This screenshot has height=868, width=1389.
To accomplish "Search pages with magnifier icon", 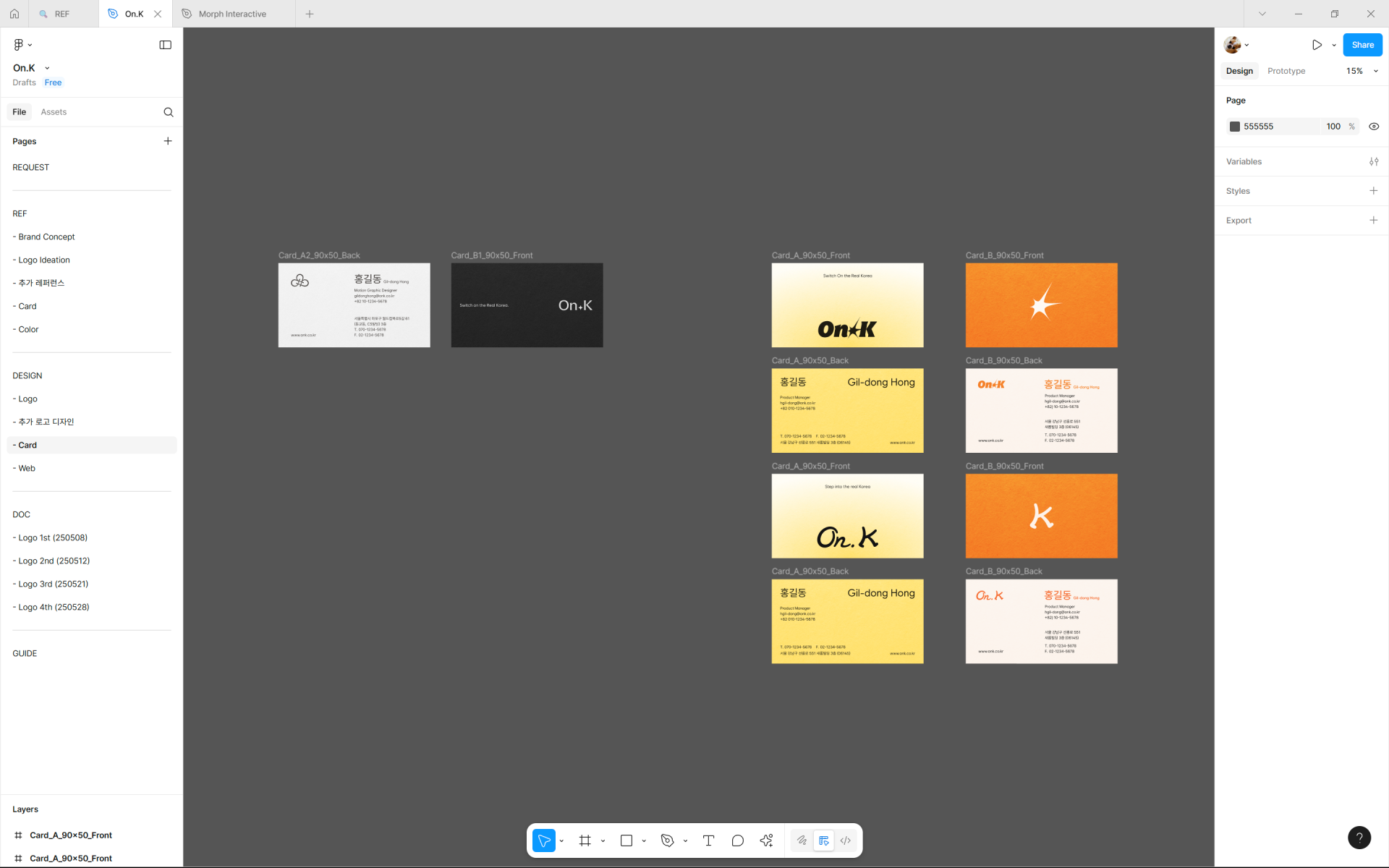I will pyautogui.click(x=169, y=112).
